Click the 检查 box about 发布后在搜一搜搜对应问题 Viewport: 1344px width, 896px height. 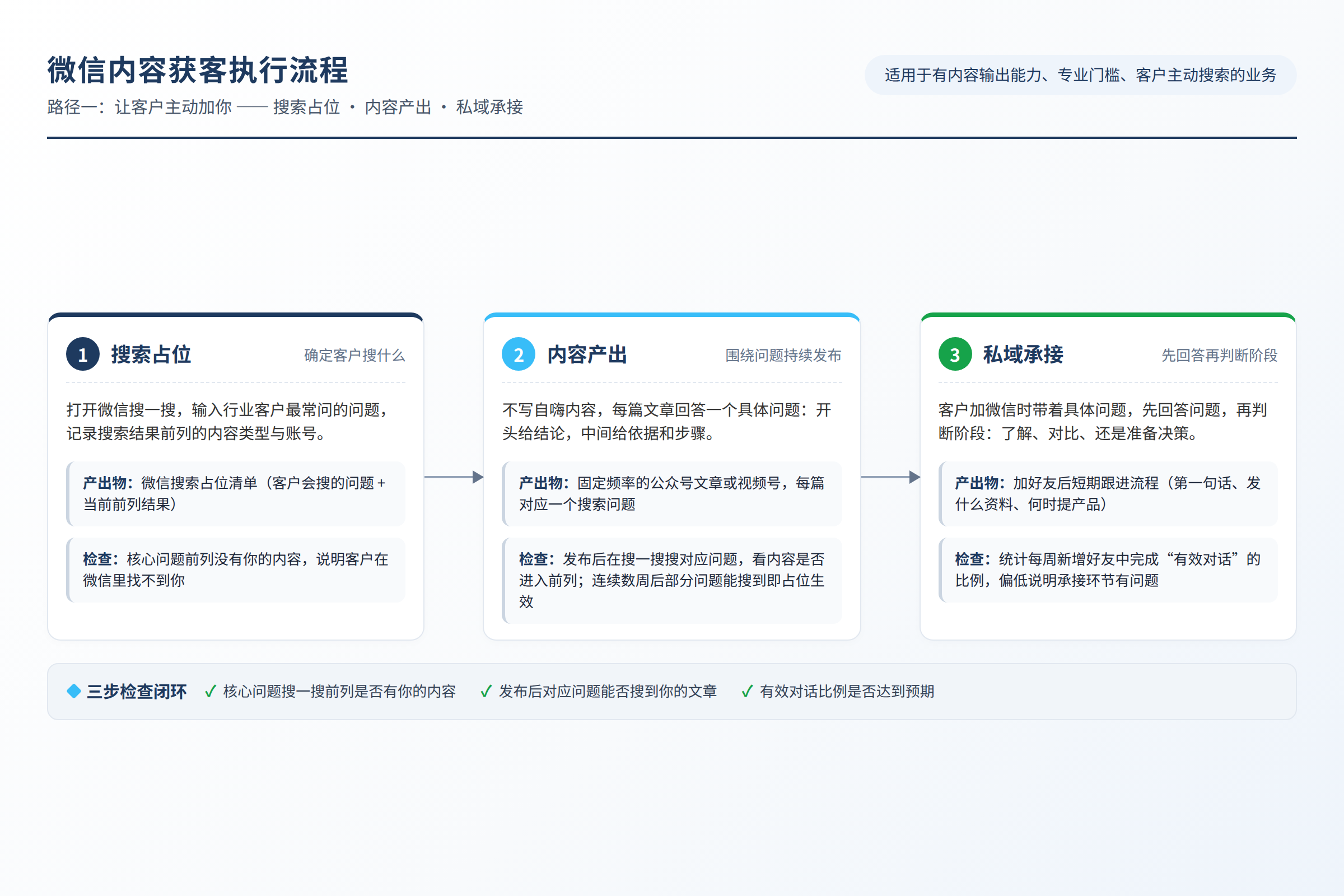671,580
